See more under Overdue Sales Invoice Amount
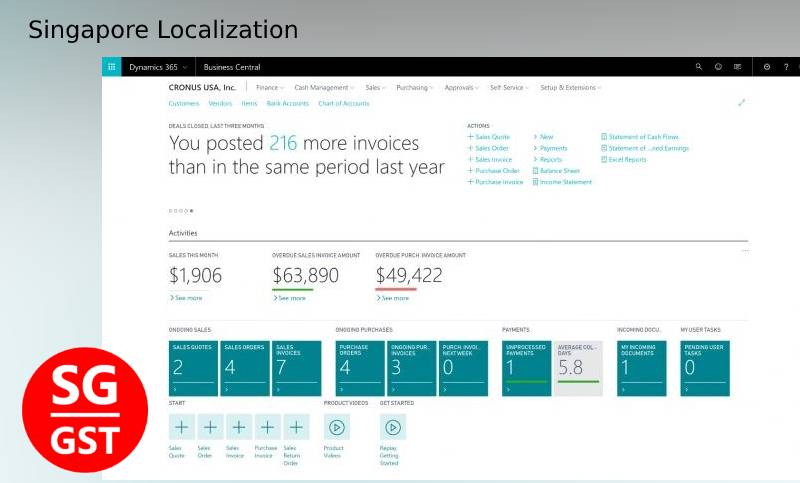This screenshot has width=800, height=483. click(289, 298)
